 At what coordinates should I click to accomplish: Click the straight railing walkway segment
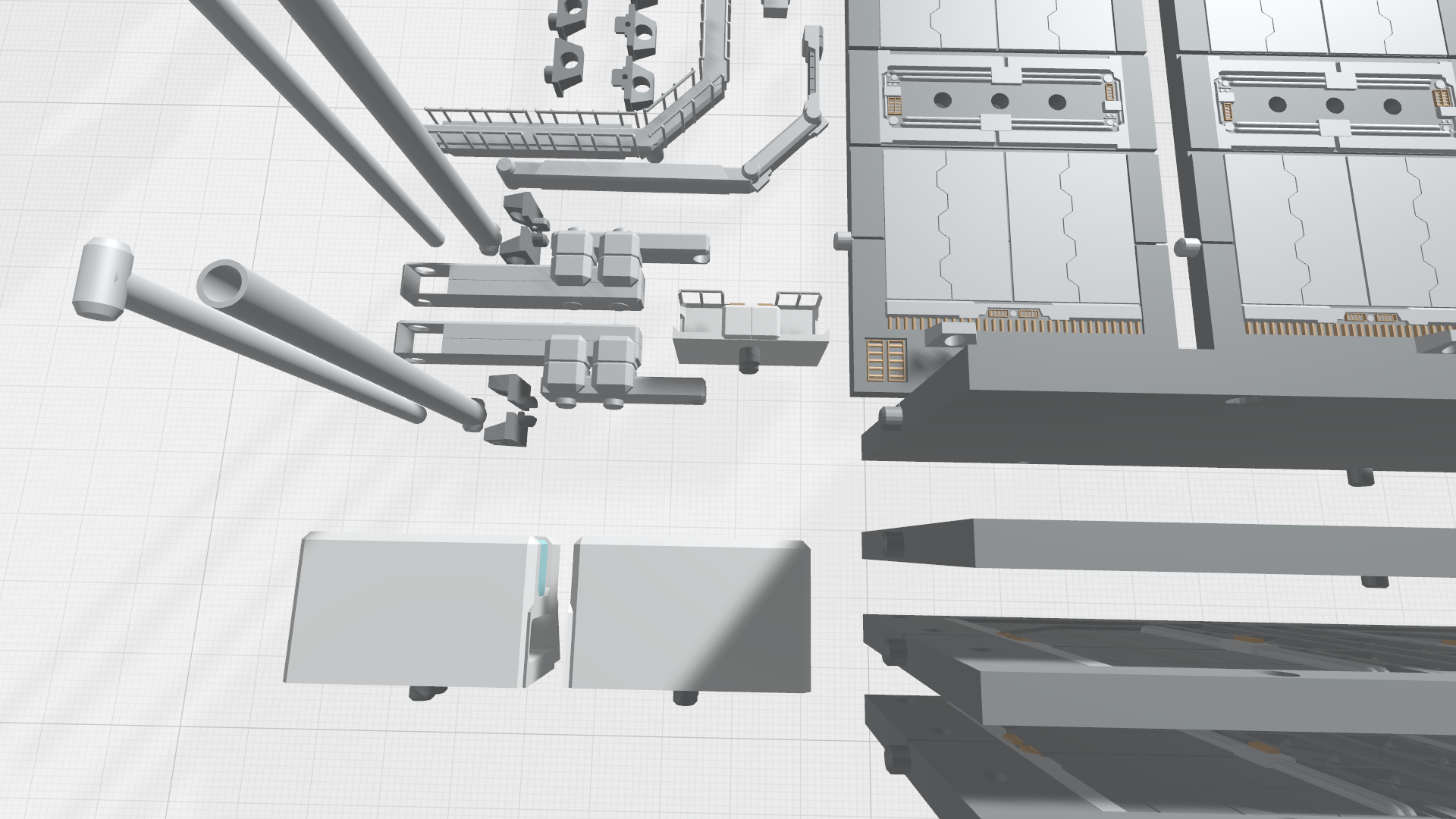tap(531, 137)
